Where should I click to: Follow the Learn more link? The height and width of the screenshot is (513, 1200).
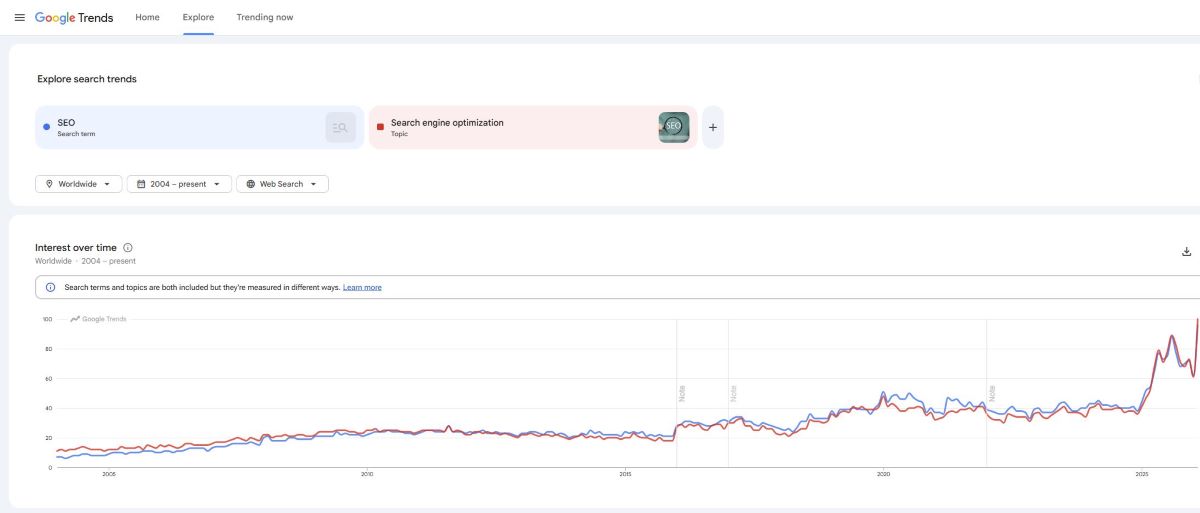click(362, 287)
